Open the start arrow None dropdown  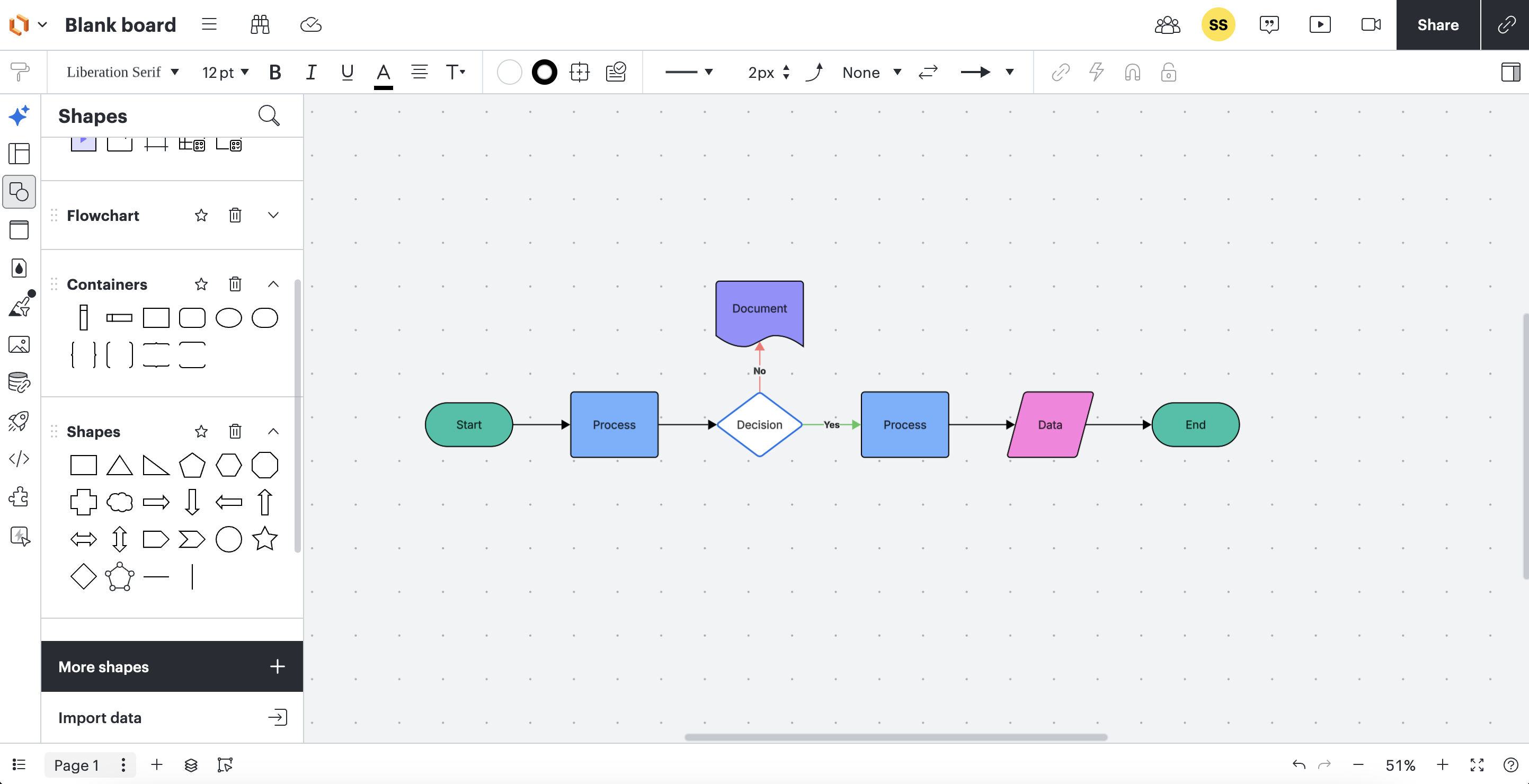click(x=872, y=72)
